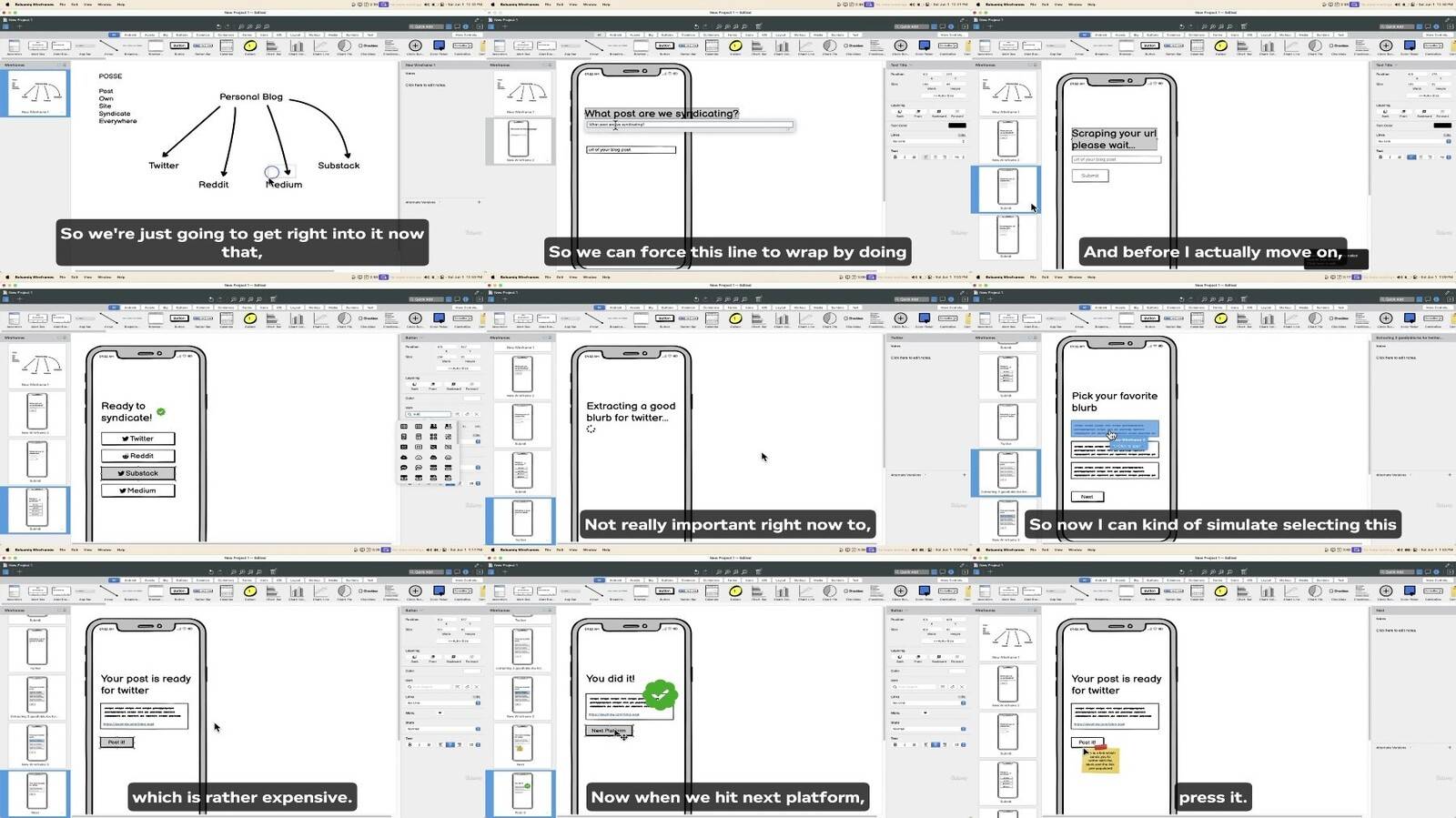
Task: Pick the Arrow control in the POSSE diagram window toolbar
Action: pos(108,46)
